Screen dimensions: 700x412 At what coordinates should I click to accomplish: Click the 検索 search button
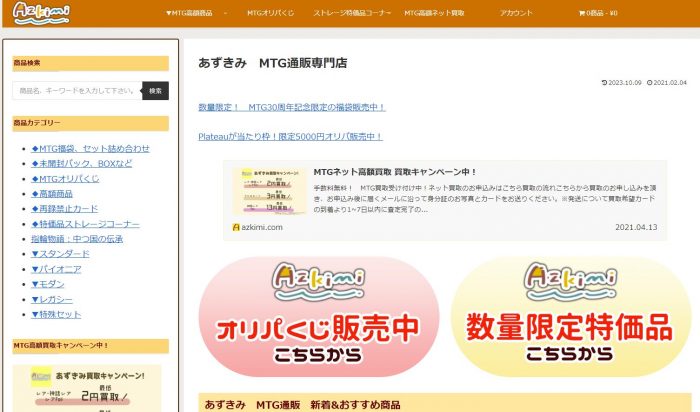pos(155,91)
